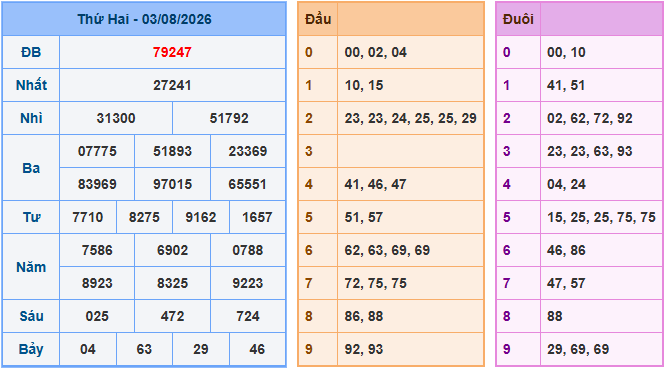Viewport: 666px width, 370px height.
Task: Click the Ba prize number 23369
Action: tap(248, 151)
